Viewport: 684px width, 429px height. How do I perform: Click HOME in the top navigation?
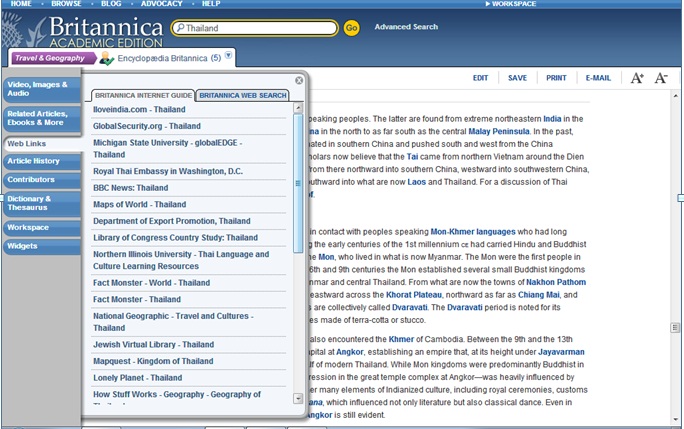[21, 3]
